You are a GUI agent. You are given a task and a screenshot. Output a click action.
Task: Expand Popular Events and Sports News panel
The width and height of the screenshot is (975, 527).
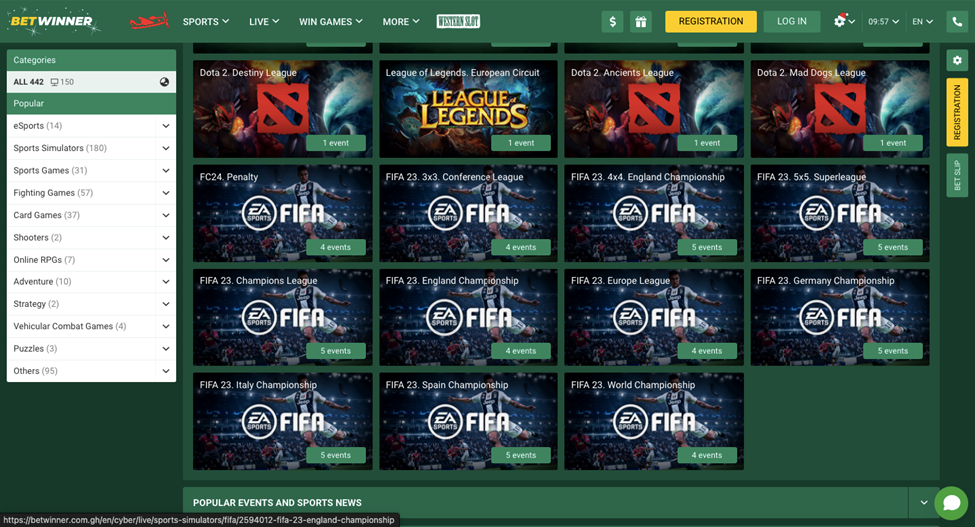click(923, 502)
